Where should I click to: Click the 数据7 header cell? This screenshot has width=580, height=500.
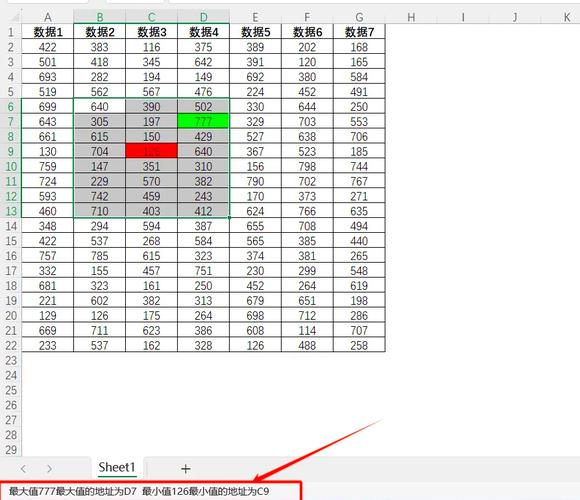(359, 32)
